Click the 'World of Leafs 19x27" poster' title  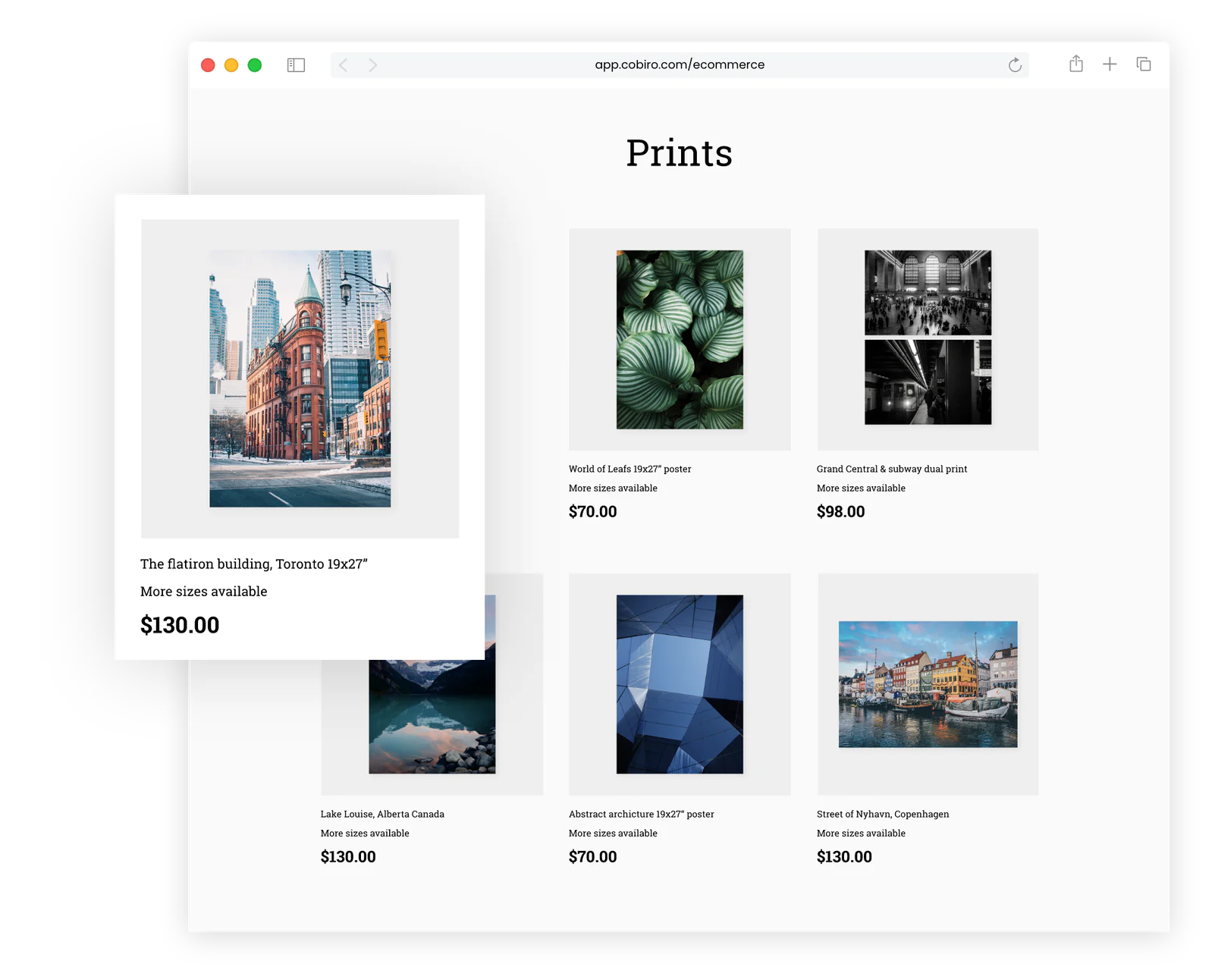(x=629, y=469)
